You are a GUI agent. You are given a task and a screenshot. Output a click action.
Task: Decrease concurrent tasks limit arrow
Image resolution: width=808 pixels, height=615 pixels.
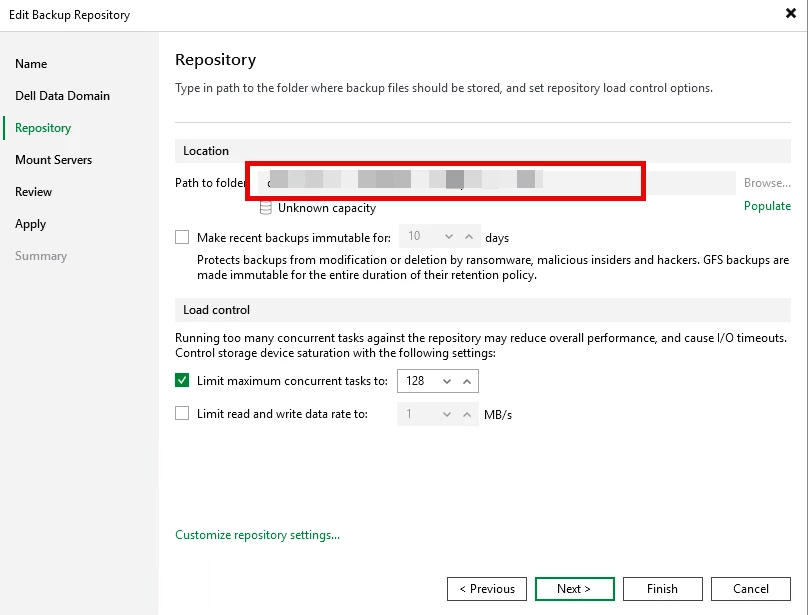point(447,381)
